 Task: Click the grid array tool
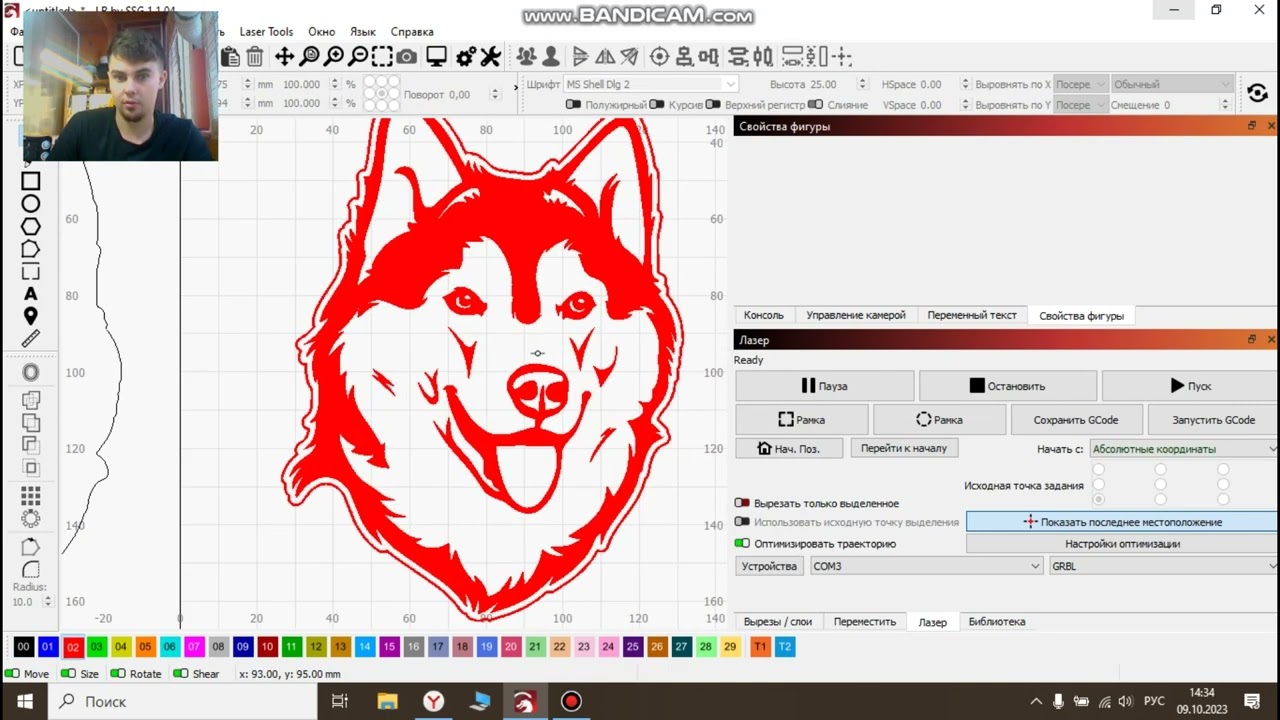[x=31, y=496]
